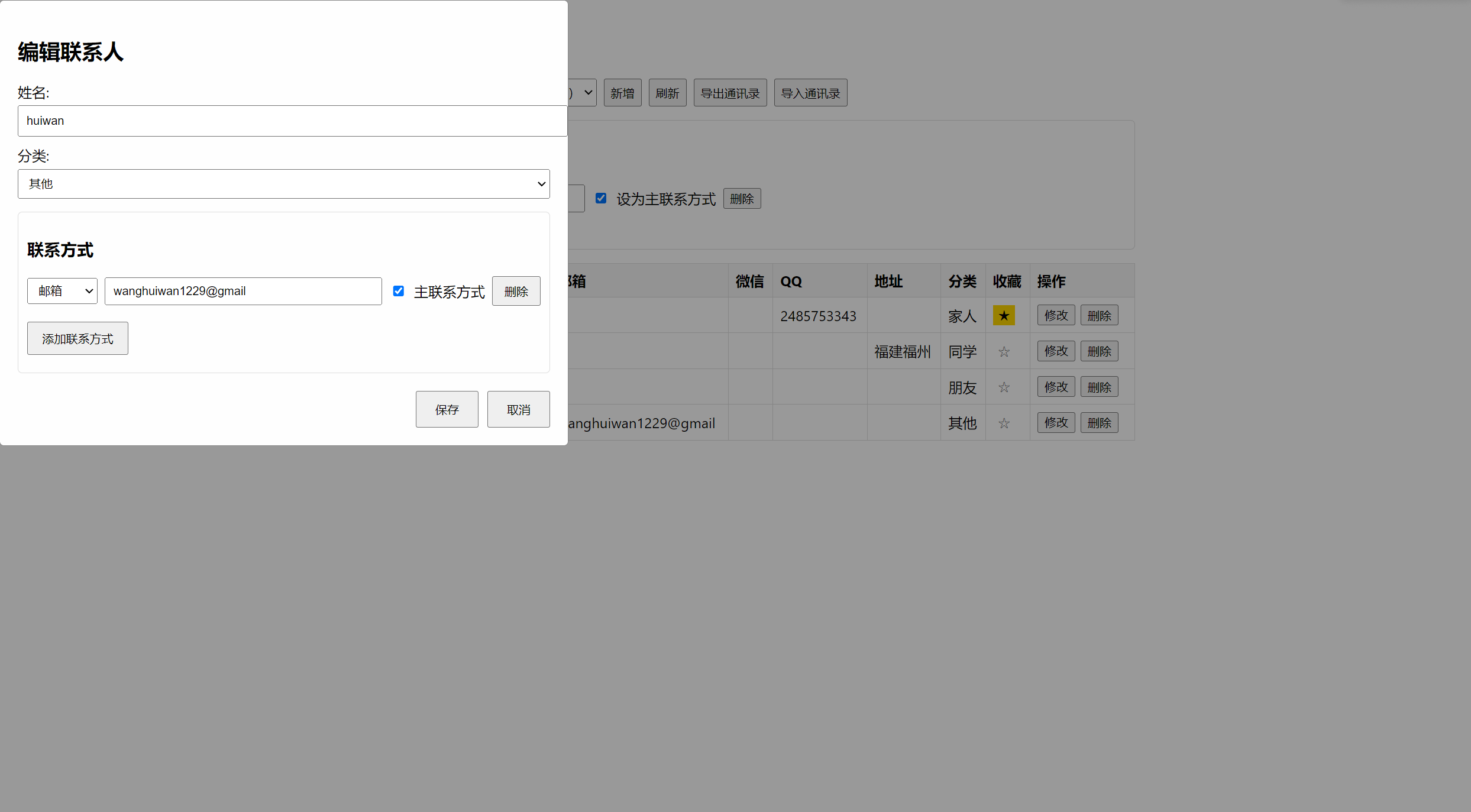1471x812 pixels.
Task: Click the email input with wanghuiwan1229@gmail
Action: 243,291
